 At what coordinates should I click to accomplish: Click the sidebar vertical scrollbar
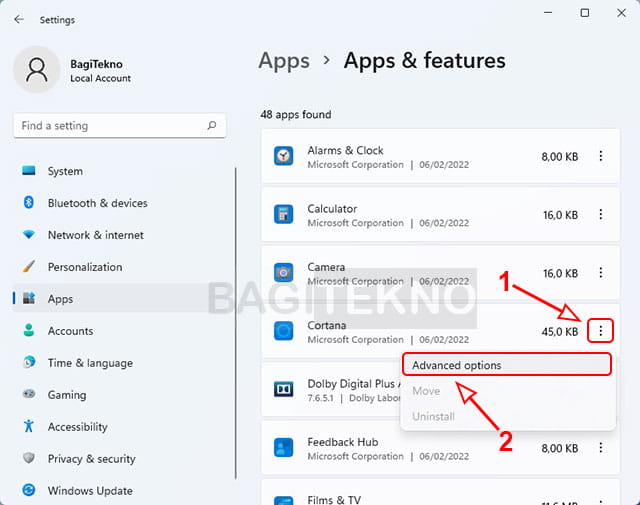click(236, 323)
